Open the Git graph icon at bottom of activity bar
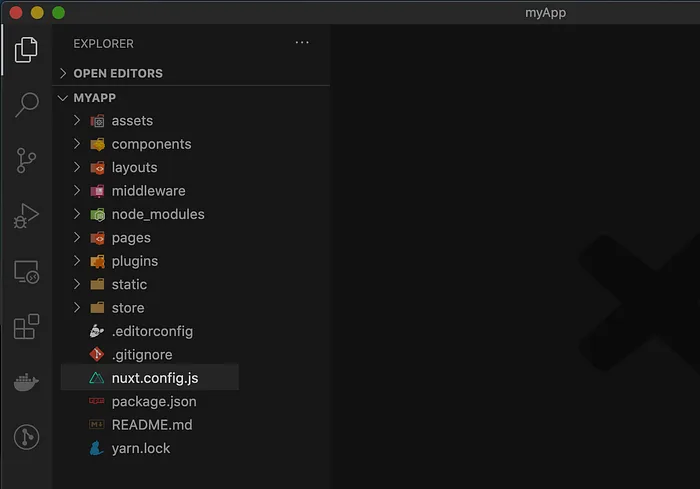700x489 pixels. click(26, 437)
